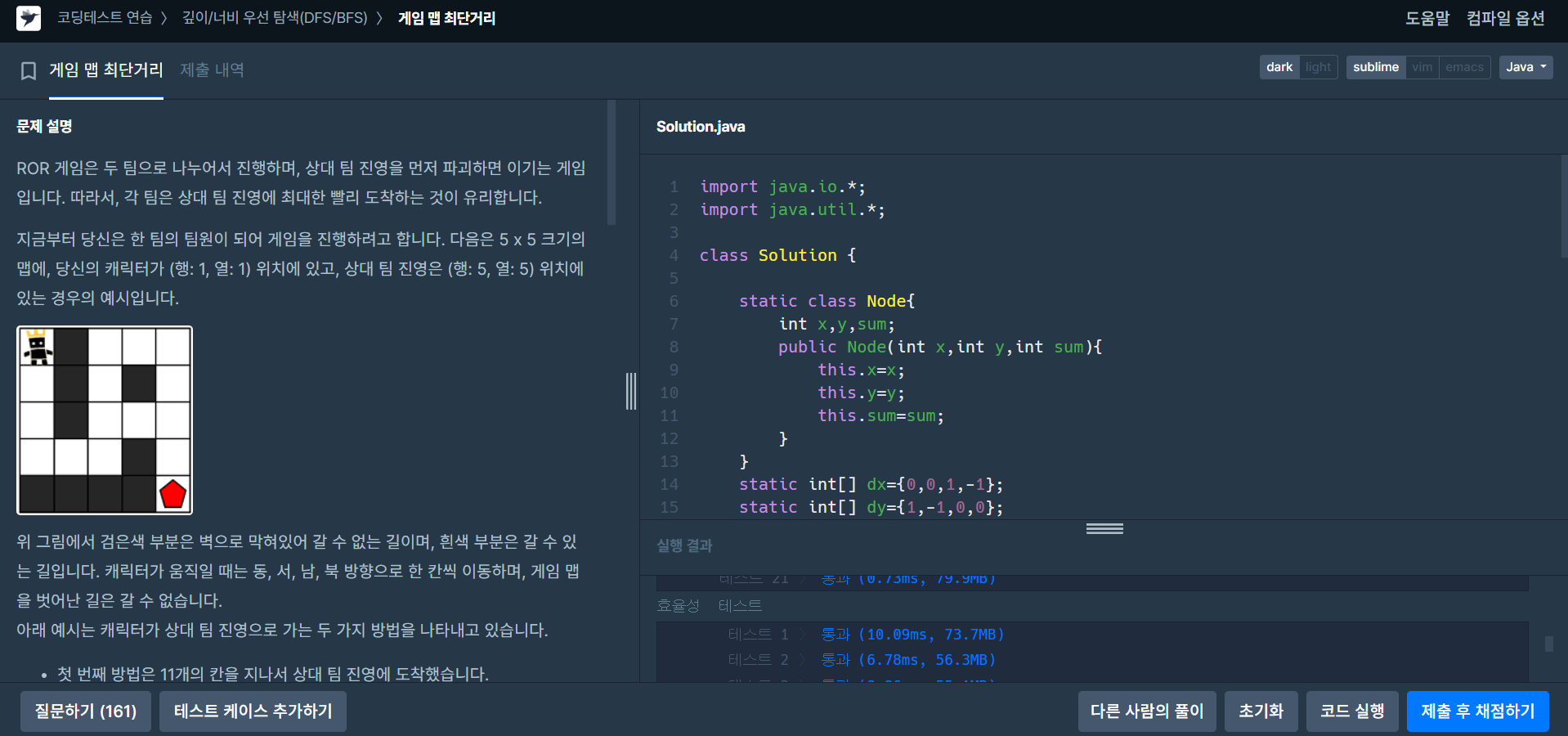Click the result panel scrollbar thumb

tap(1548, 644)
